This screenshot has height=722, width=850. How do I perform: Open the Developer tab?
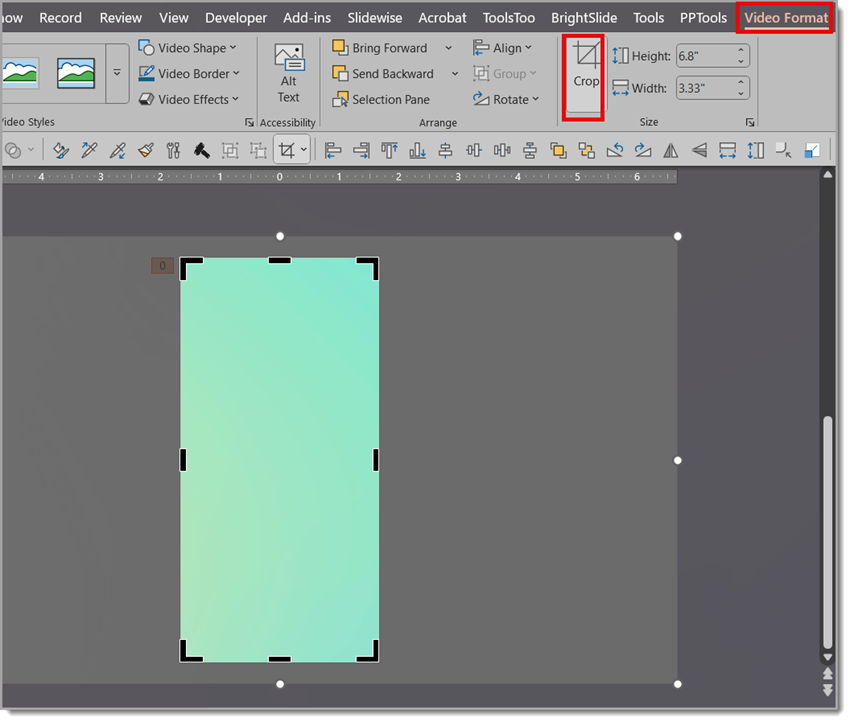pos(236,18)
